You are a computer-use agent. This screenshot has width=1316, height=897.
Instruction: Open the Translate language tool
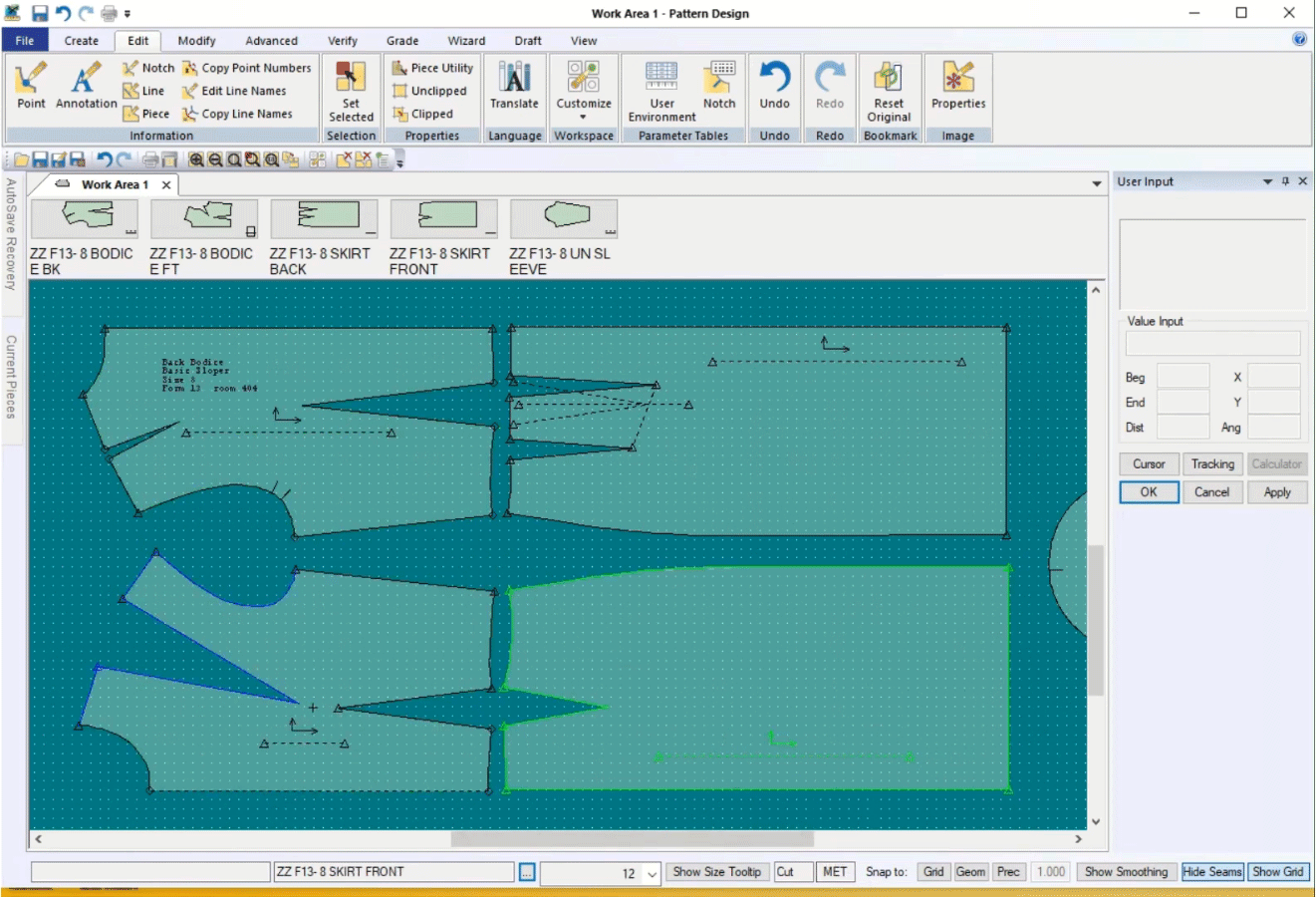tap(514, 79)
